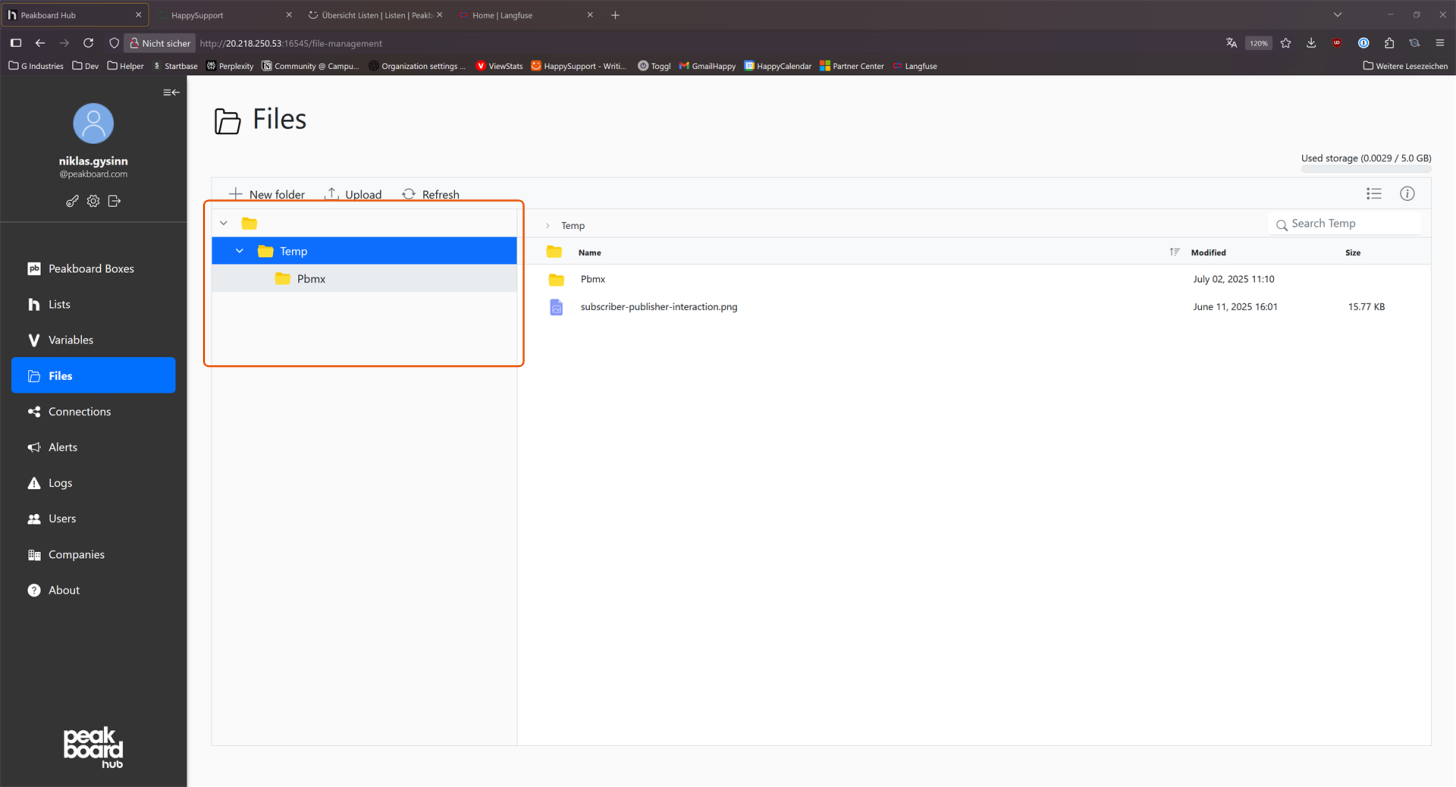
Task: Open the browser tab overview dropdown
Action: [1337, 14]
